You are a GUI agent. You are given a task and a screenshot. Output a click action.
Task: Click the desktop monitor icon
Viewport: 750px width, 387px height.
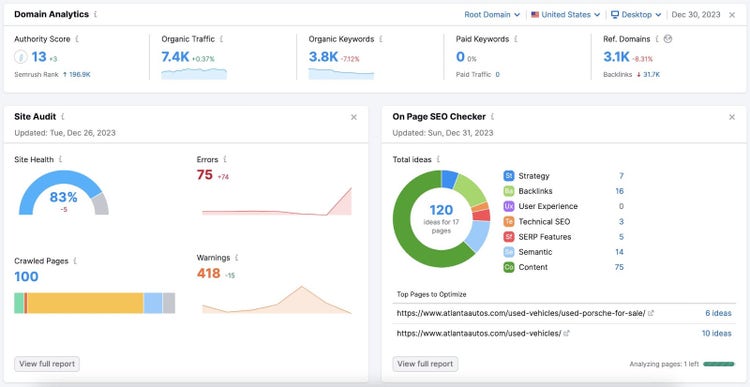pos(615,15)
